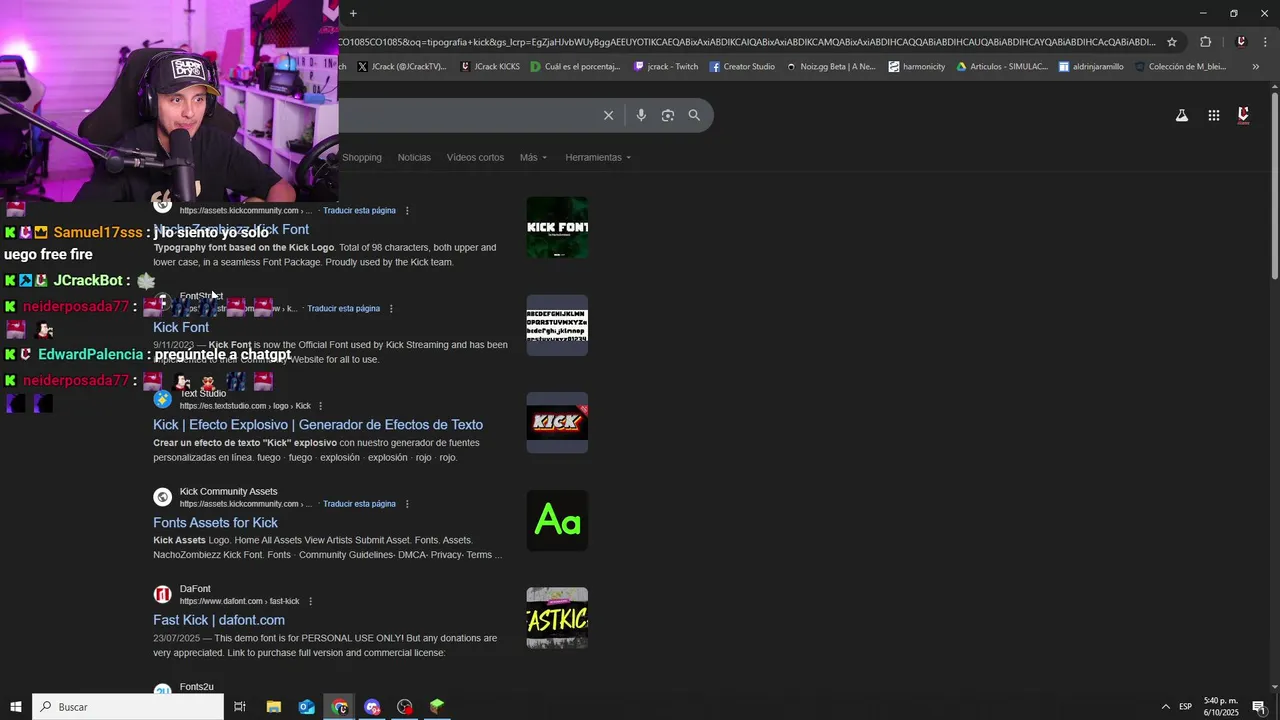This screenshot has width=1280, height=720.
Task: Open options dots for FontStruct result
Action: [x=391, y=309]
